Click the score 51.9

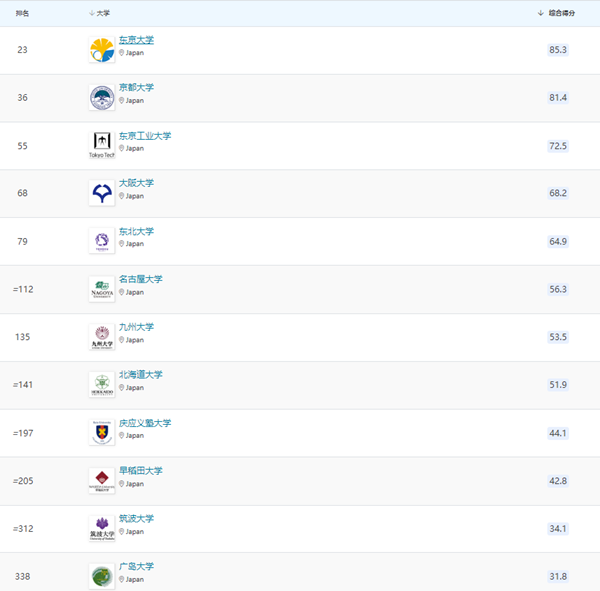pyautogui.click(x=558, y=384)
